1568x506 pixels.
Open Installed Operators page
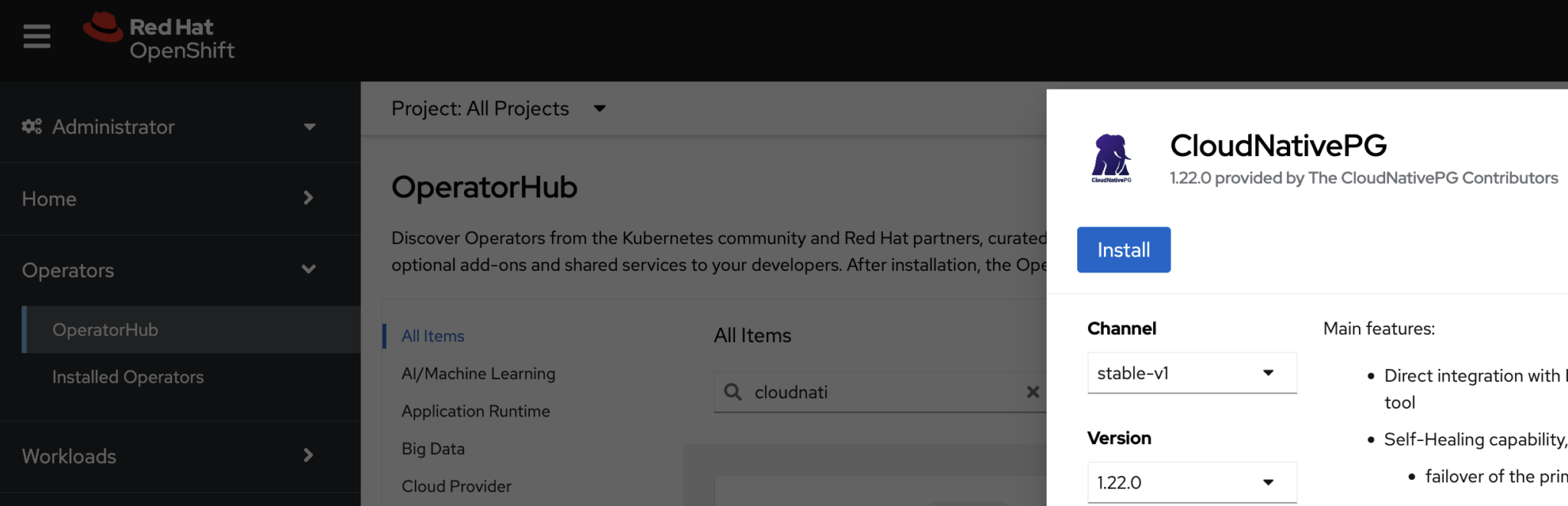click(128, 377)
